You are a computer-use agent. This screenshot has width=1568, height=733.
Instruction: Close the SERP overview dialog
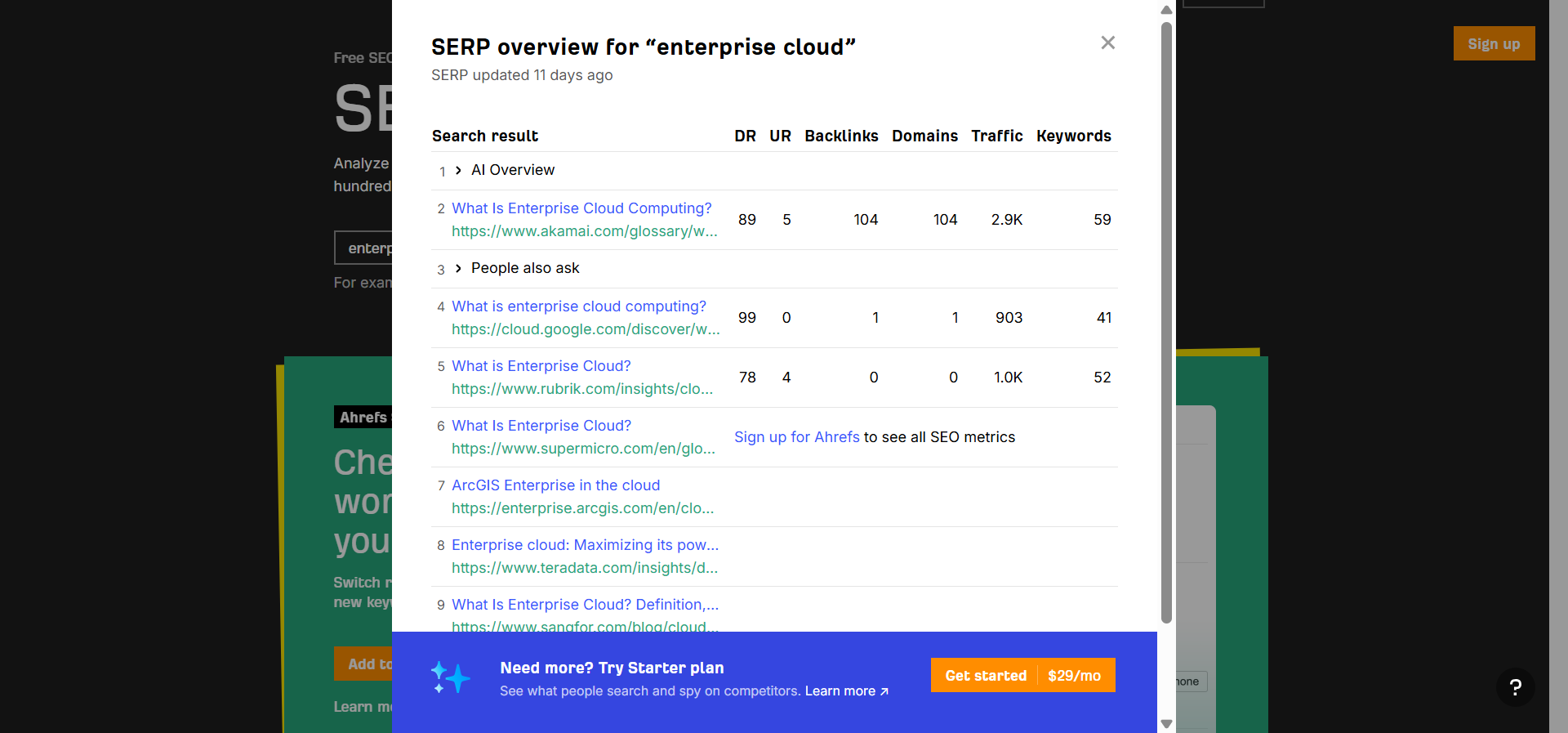pos(1107,42)
